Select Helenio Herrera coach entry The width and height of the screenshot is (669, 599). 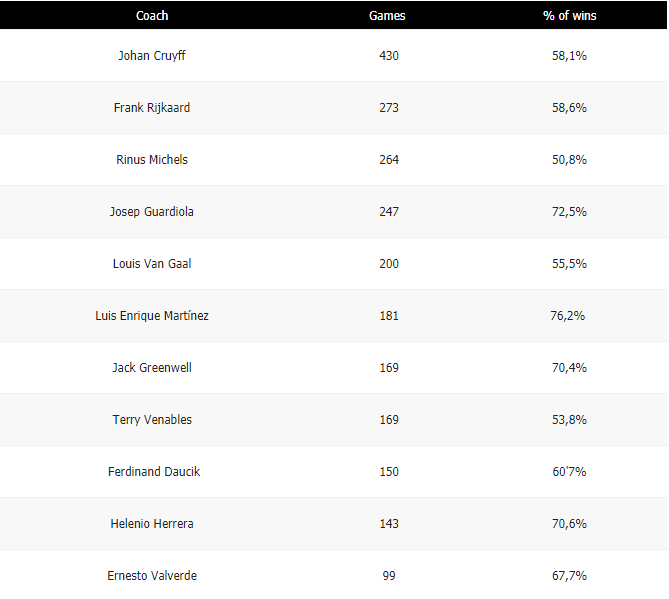[152, 524]
